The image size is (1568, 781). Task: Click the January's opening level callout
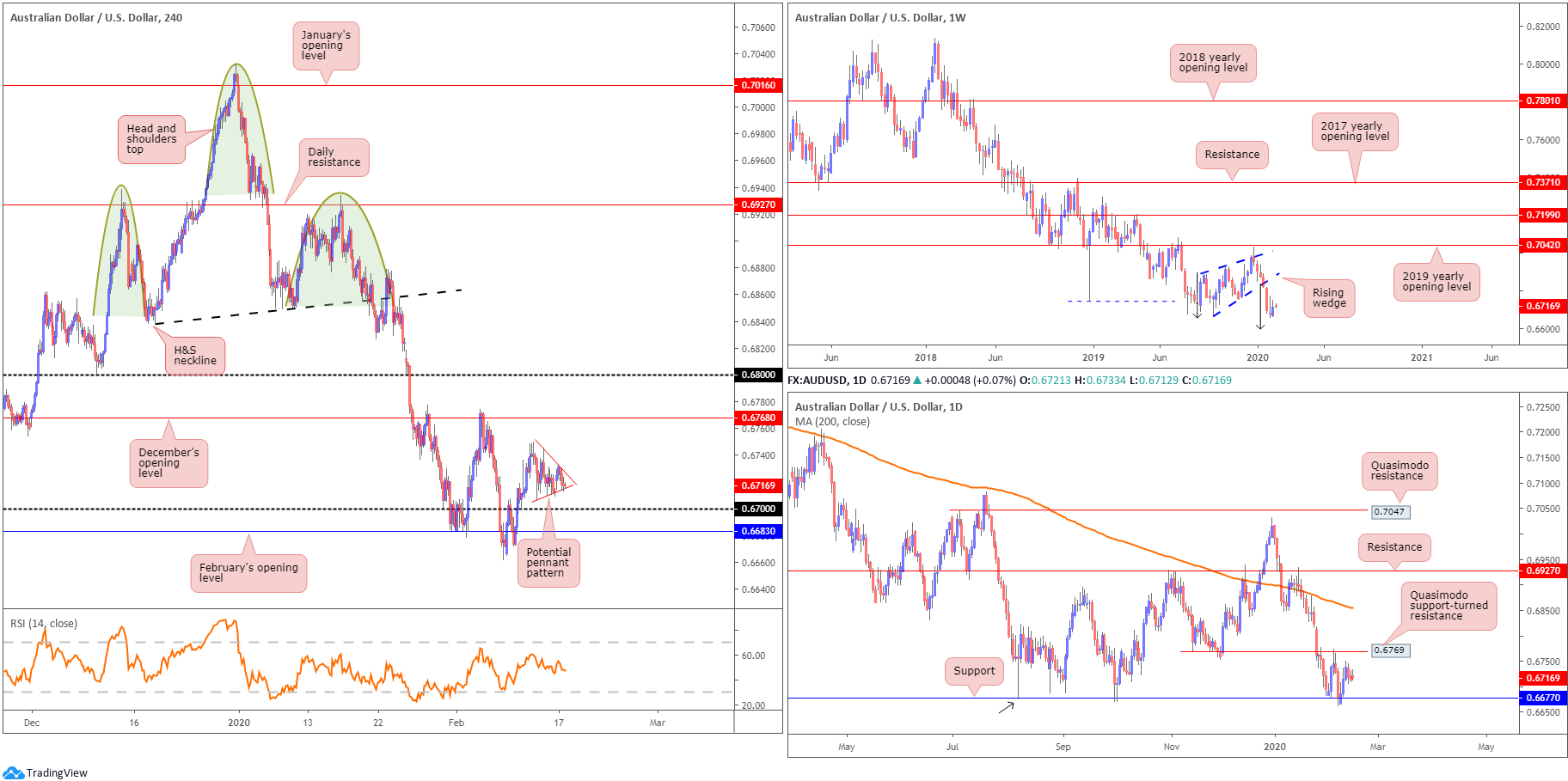point(326,46)
